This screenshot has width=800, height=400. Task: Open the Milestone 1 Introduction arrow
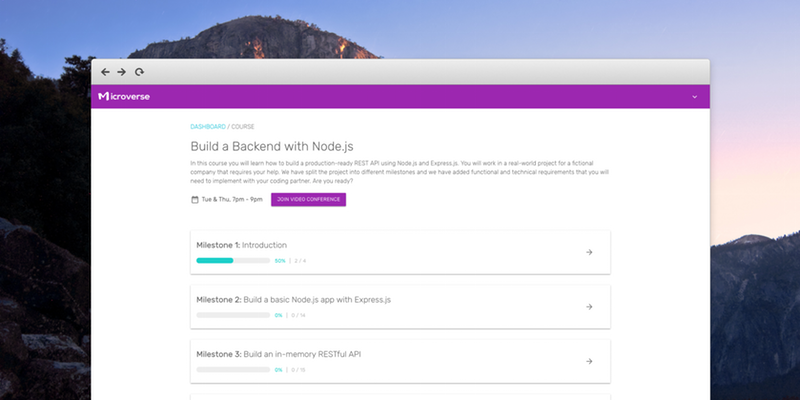(589, 252)
